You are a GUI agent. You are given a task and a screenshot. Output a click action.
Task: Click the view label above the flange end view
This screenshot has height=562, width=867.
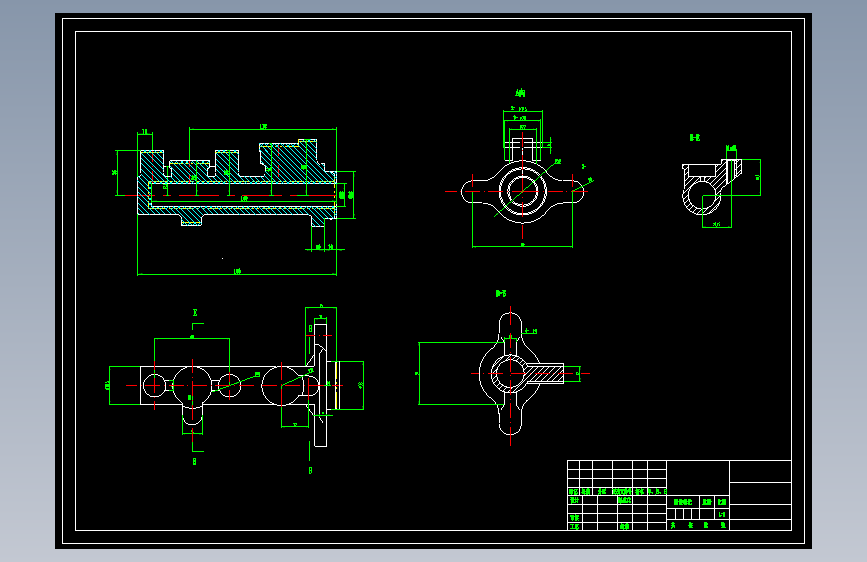coord(520,93)
